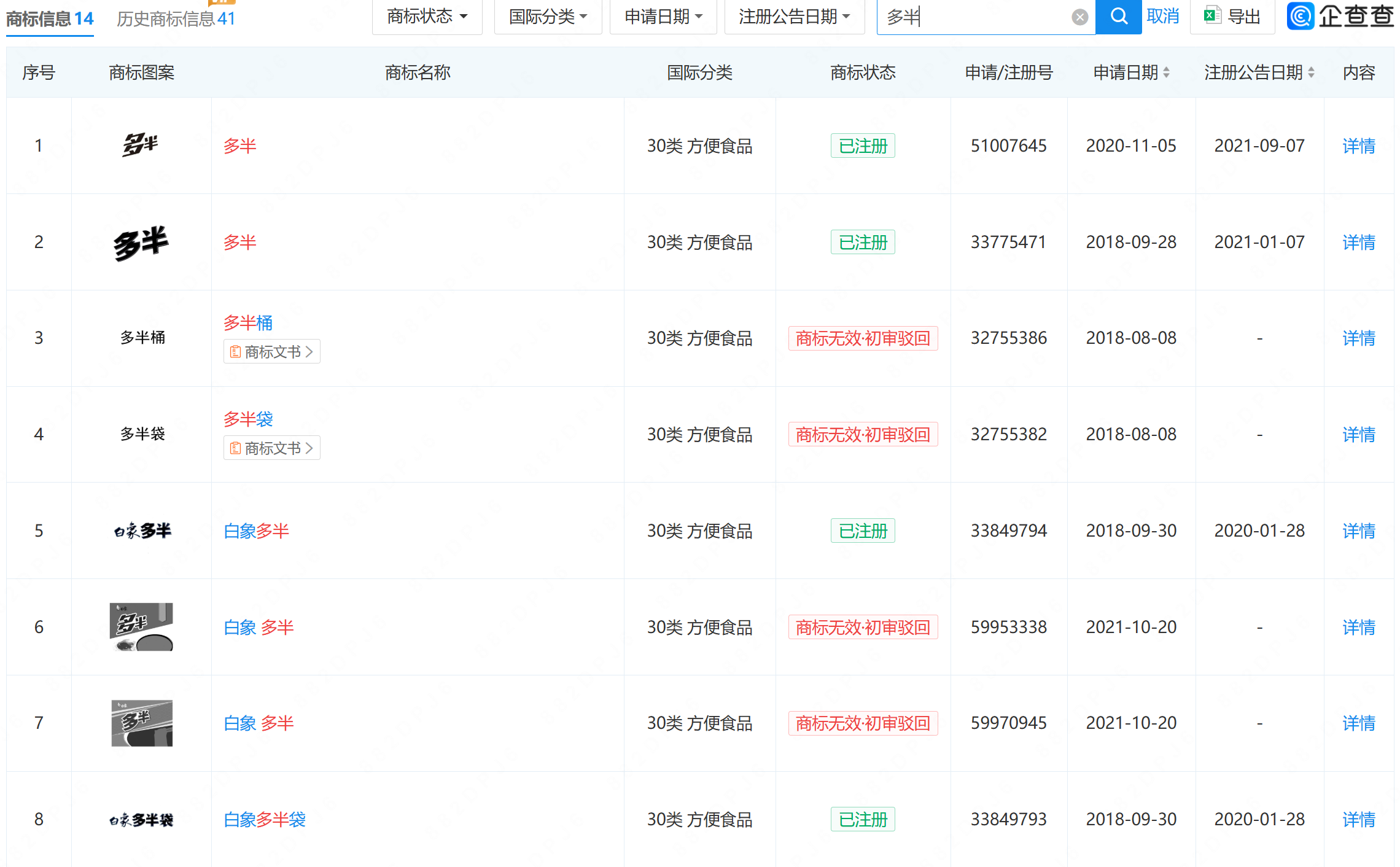Click the 企查查 logo

tap(1340, 16)
